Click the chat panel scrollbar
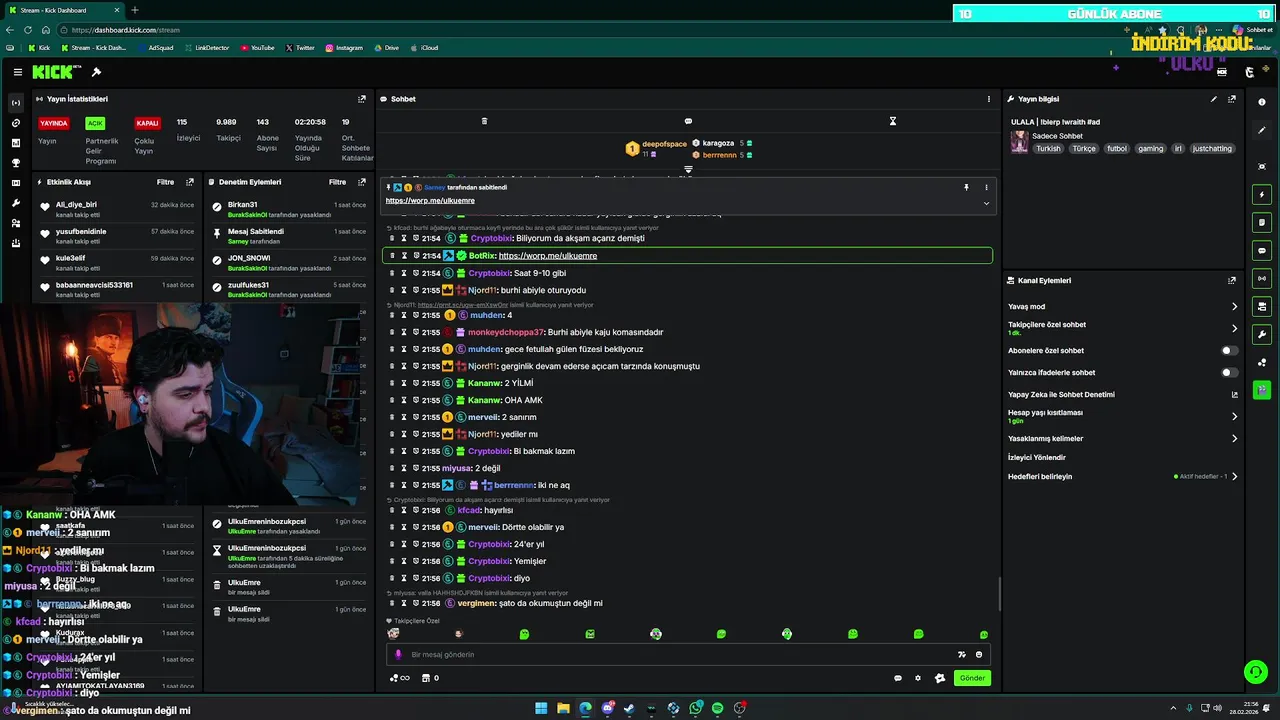 pyautogui.click(x=999, y=595)
